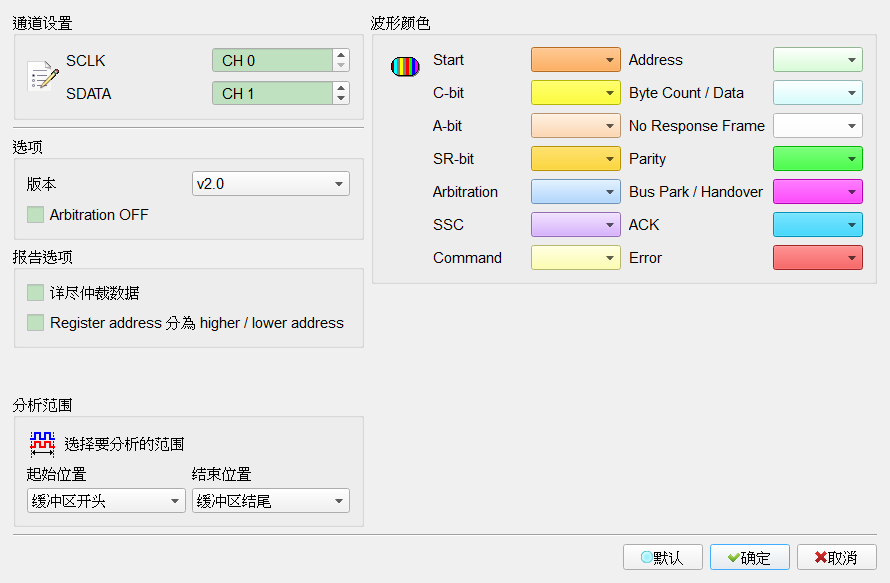Decrease the SDATA channel with down arrow

(341, 98)
